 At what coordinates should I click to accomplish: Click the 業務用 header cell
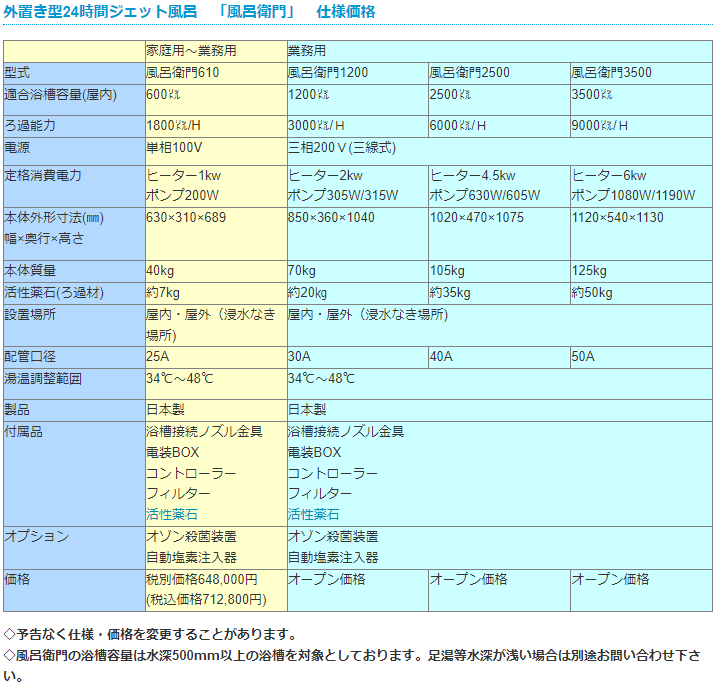500,51
